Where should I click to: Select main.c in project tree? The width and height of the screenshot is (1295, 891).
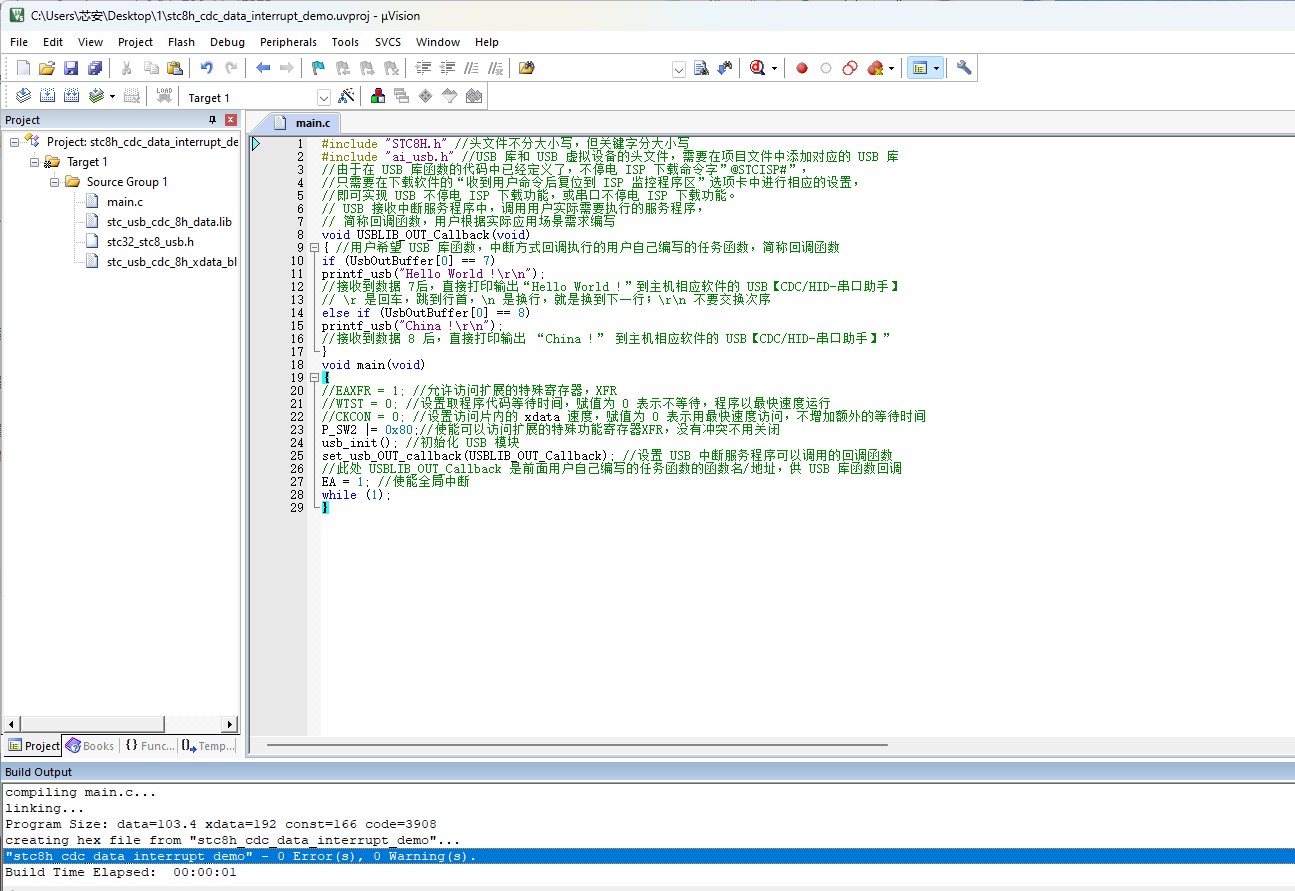[125, 202]
